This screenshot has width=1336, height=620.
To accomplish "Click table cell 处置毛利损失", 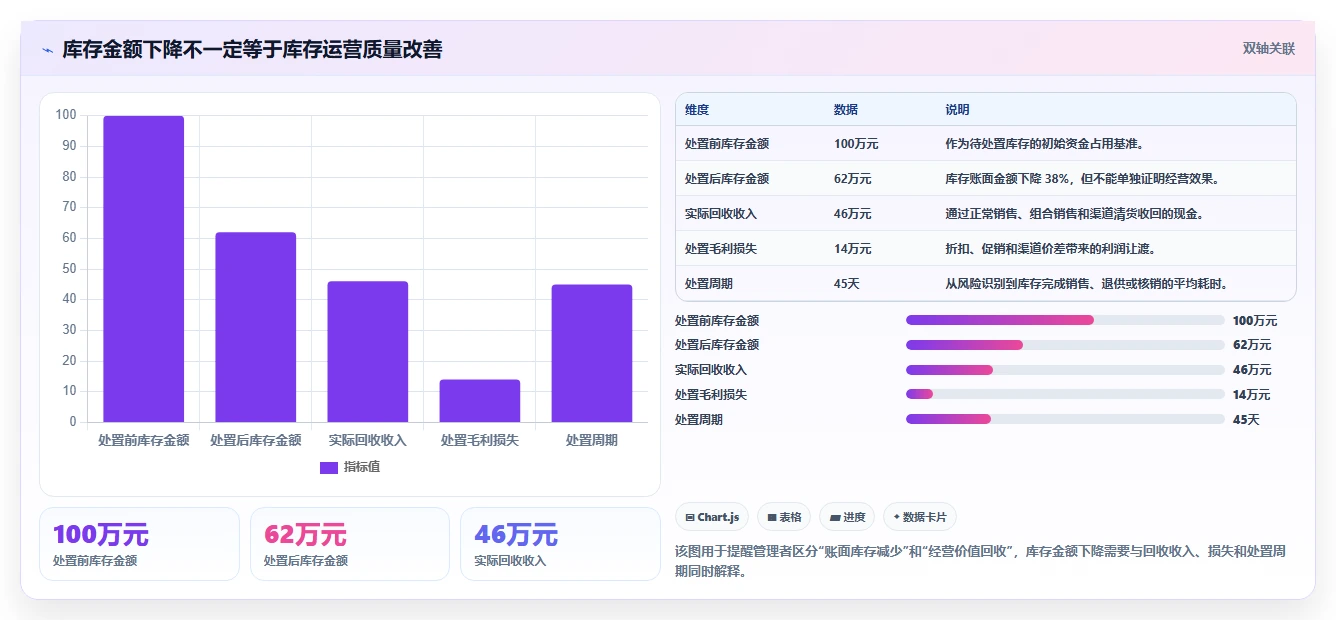I will (x=721, y=249).
